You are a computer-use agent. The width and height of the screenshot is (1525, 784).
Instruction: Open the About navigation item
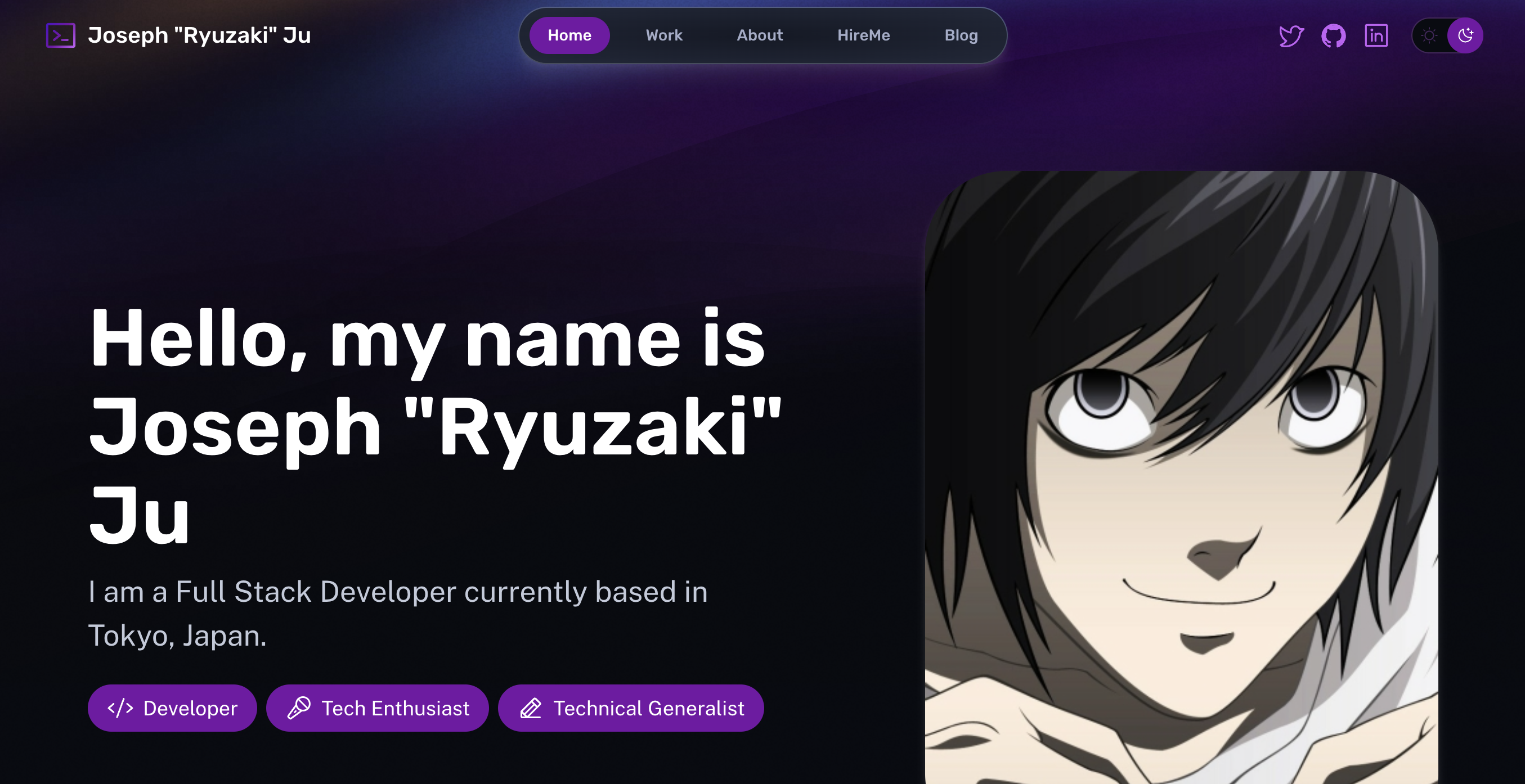click(x=760, y=35)
